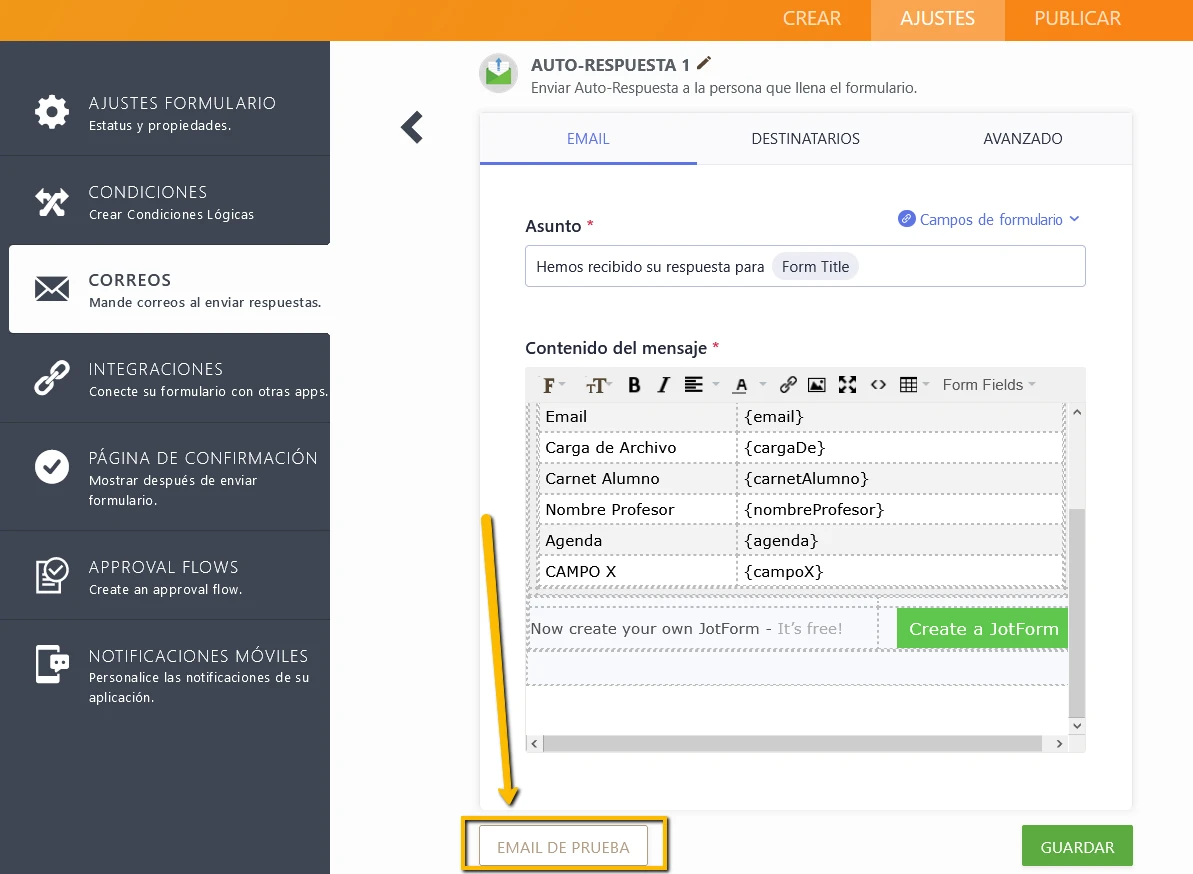The image size is (1193, 874).
Task: Switch editor to fullscreen mode
Action: pyautogui.click(x=847, y=385)
